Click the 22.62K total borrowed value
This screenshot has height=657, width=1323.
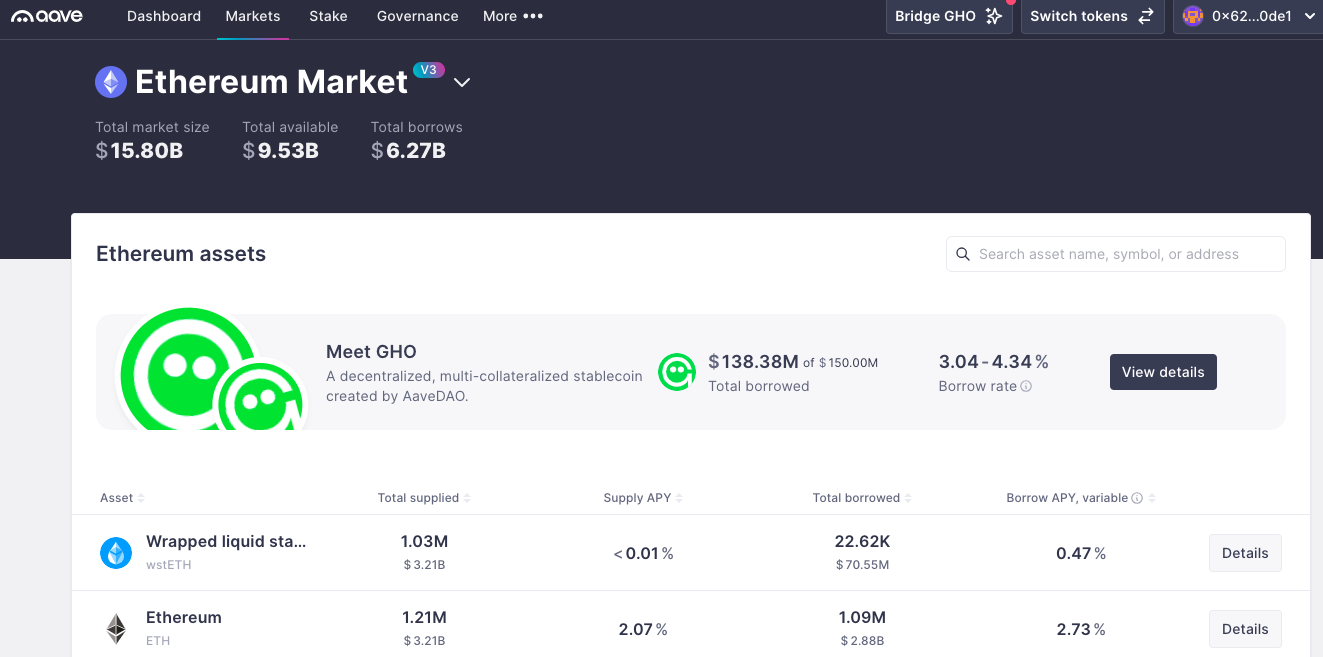click(x=862, y=541)
